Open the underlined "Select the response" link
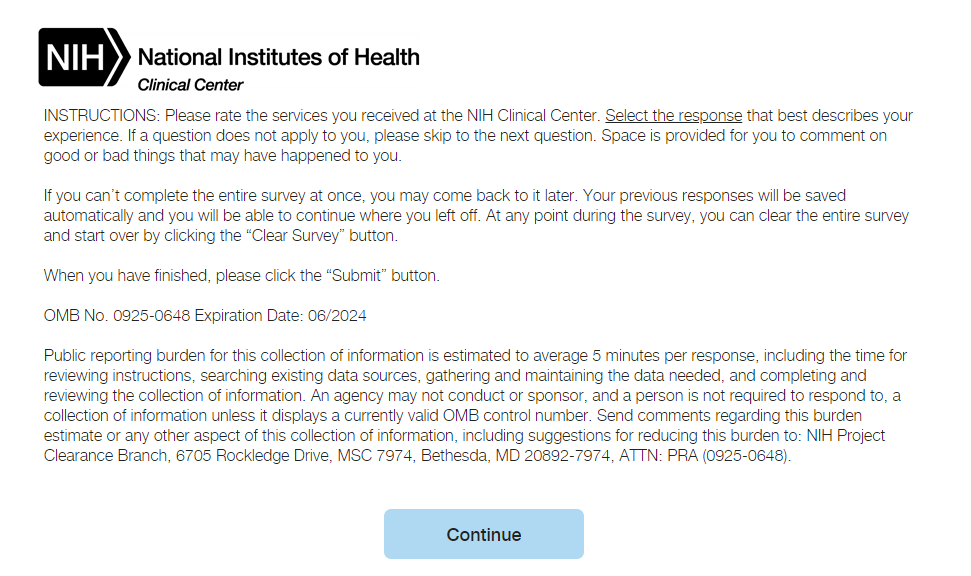Image resolution: width=971 pixels, height=576 pixels. pos(673,116)
